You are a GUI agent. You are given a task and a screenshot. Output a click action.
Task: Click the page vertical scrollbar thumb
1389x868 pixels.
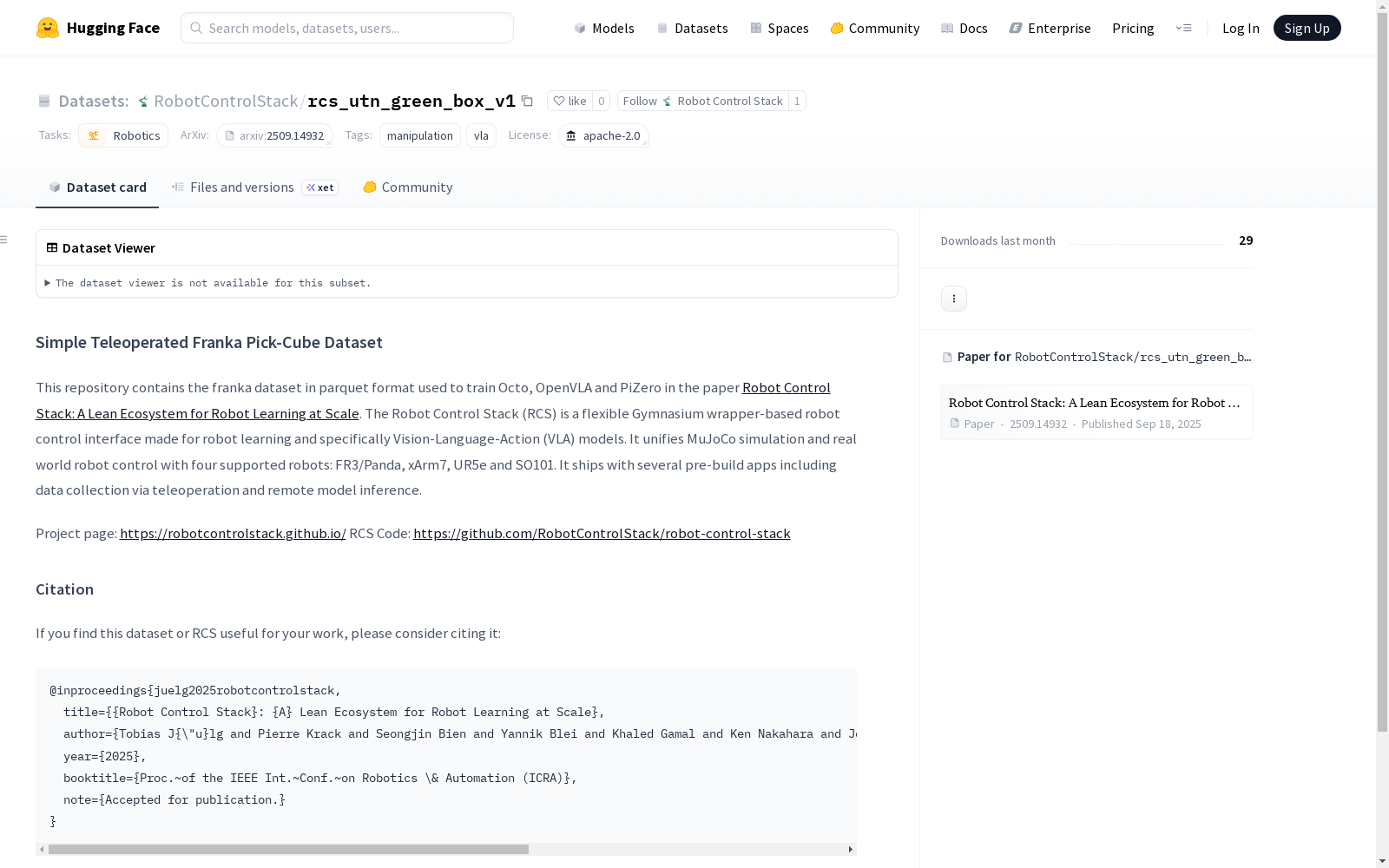[1382, 373]
